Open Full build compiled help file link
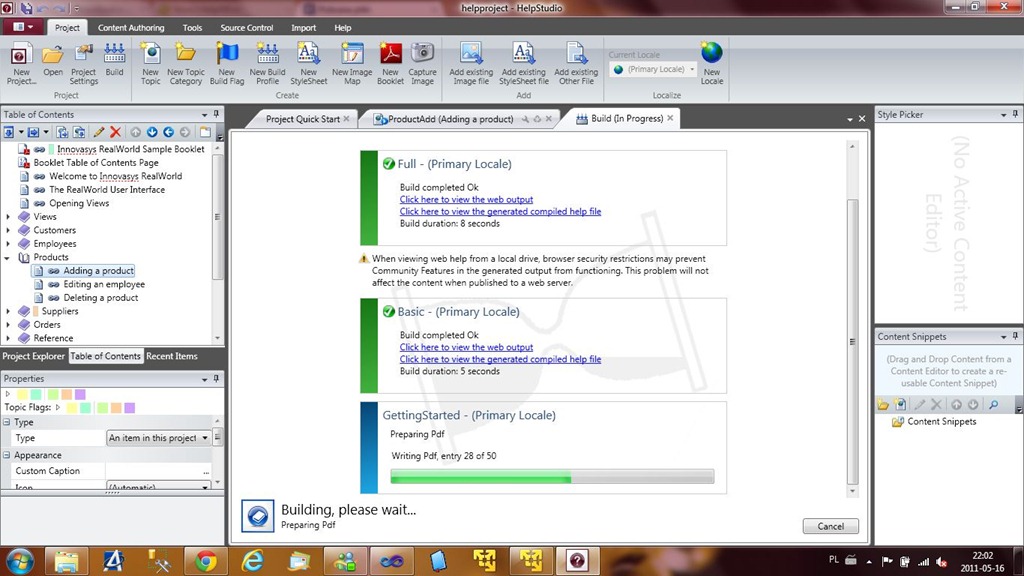The height and width of the screenshot is (576, 1024). pos(500,212)
